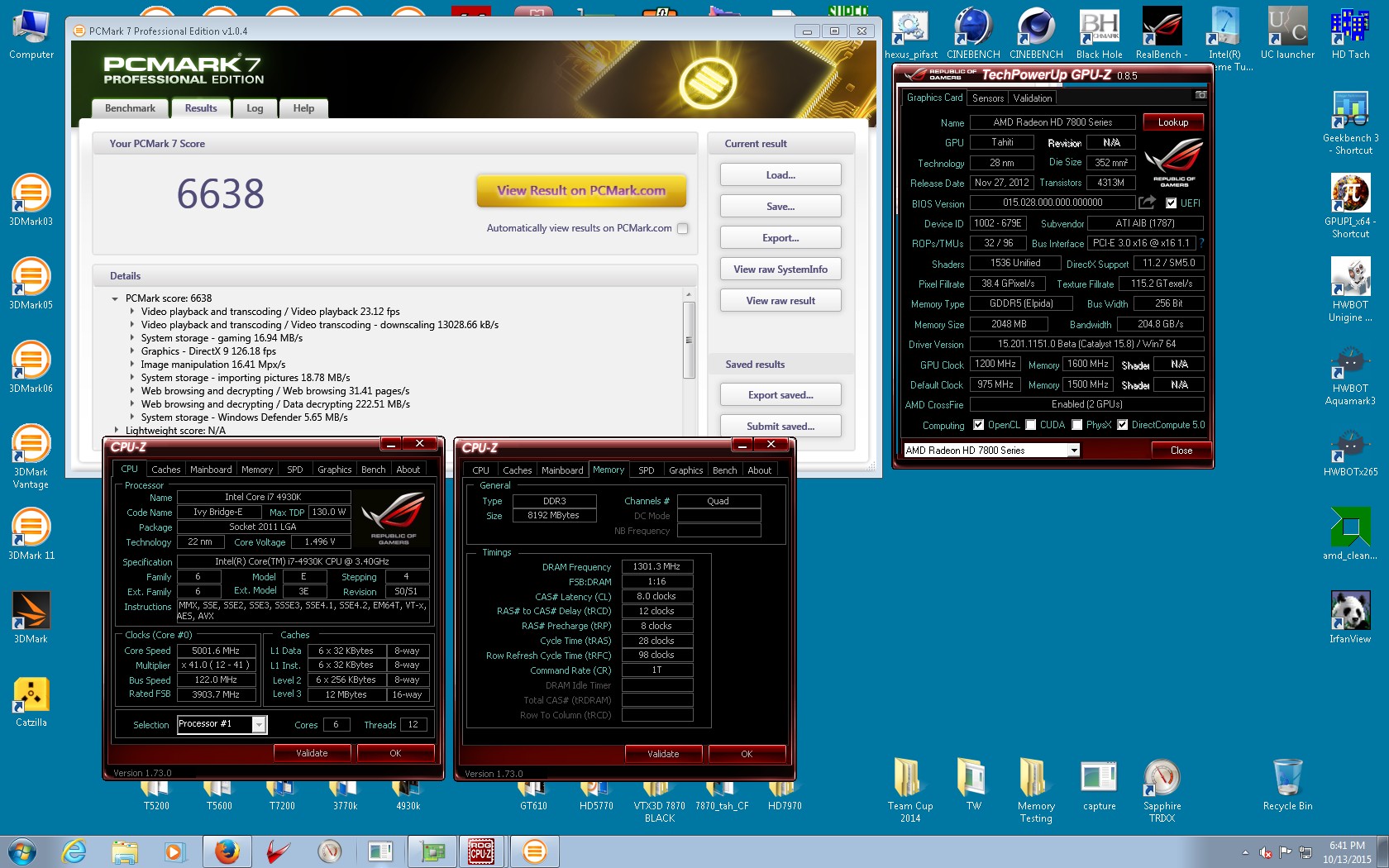Viewport: 1389px width, 868px height.
Task: Click Export saved... button
Action: 780,395
